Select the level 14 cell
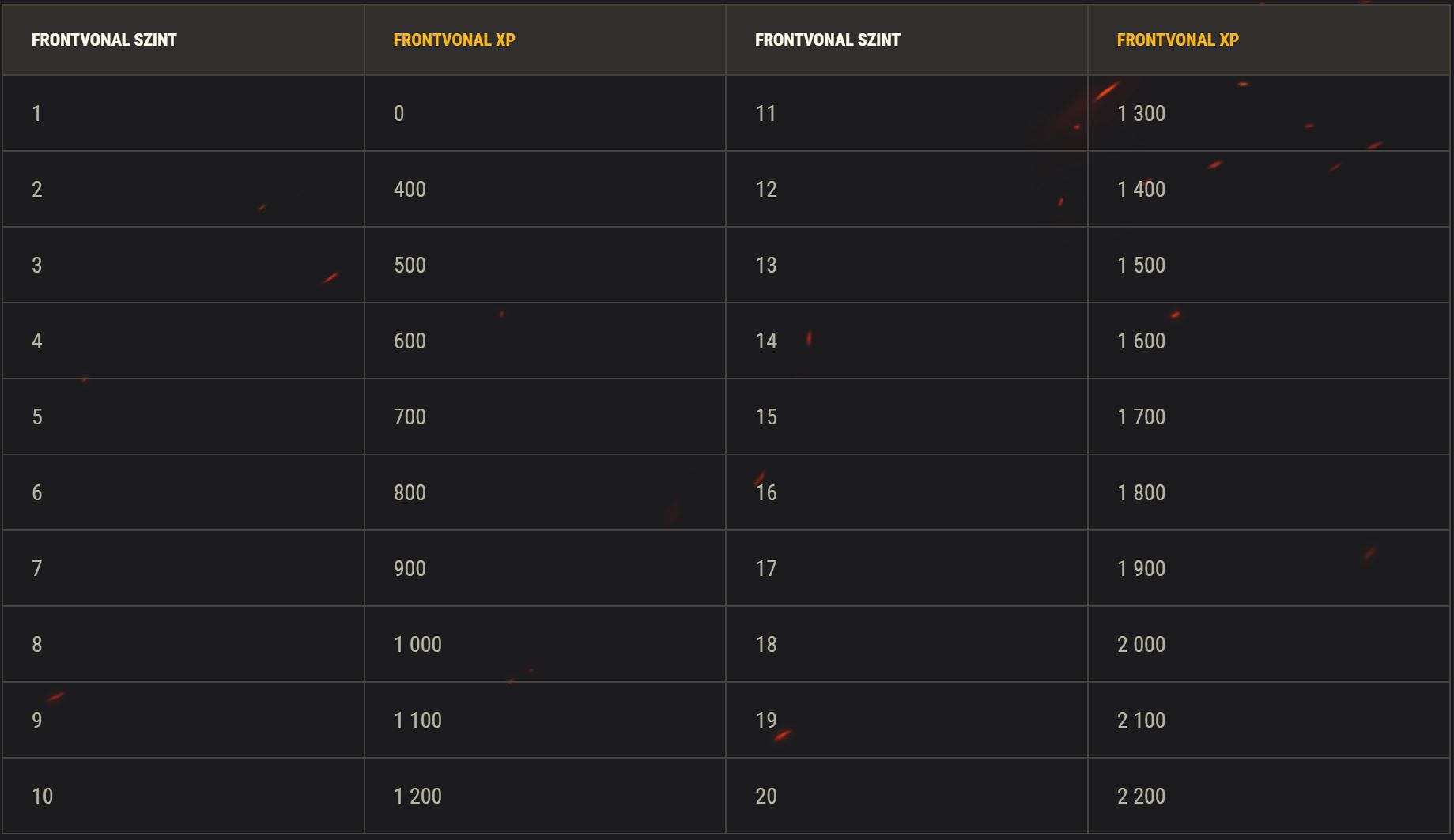The image size is (1454, 840). pos(907,341)
